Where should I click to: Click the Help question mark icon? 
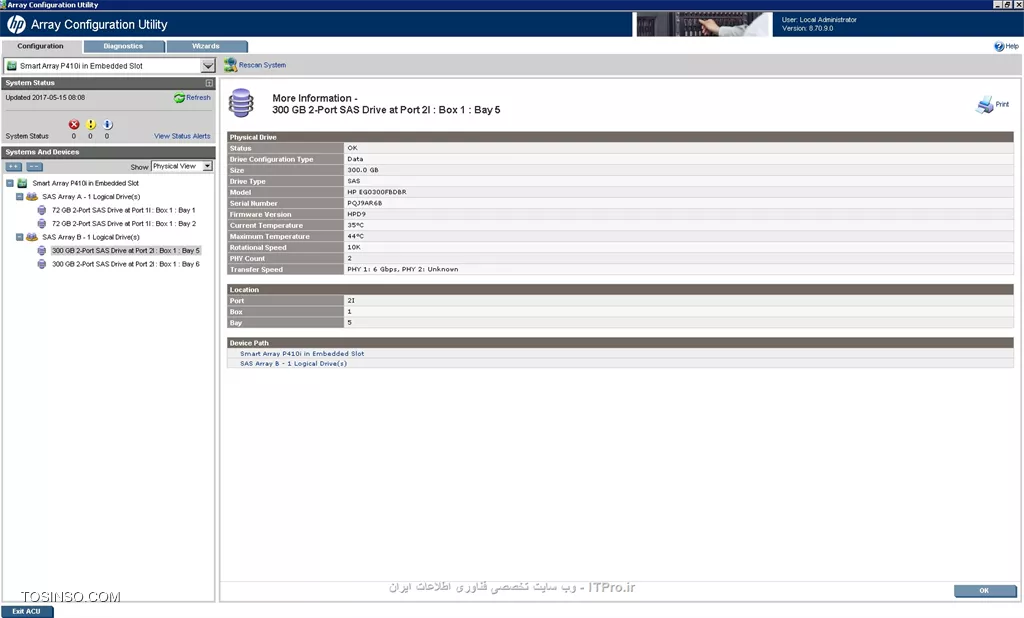[x=999, y=46]
